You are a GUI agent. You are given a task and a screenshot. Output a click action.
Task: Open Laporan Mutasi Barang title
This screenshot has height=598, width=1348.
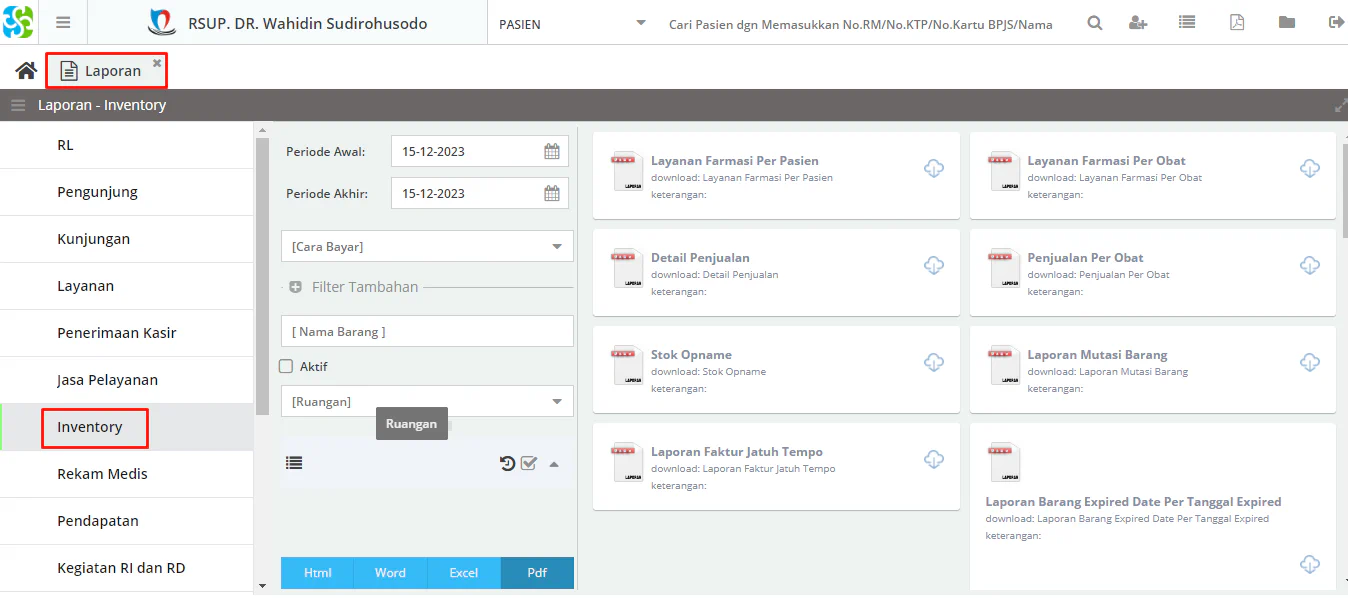click(1097, 354)
